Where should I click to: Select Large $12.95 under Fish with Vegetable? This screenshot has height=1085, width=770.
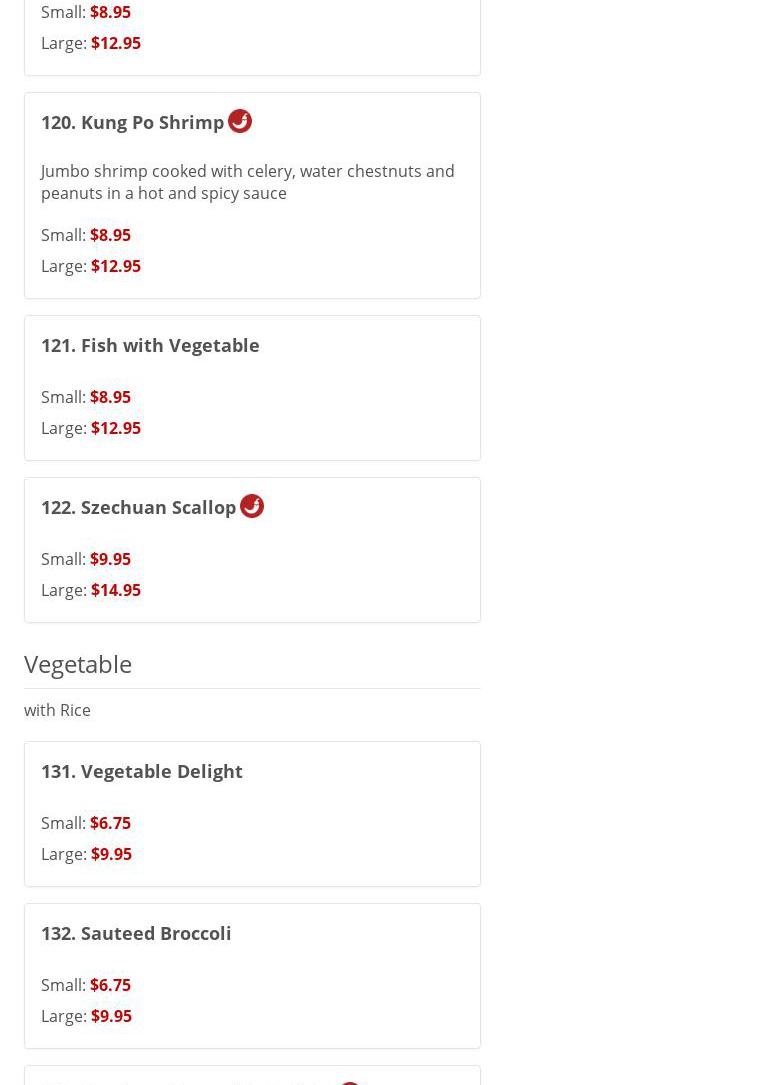pos(91,428)
